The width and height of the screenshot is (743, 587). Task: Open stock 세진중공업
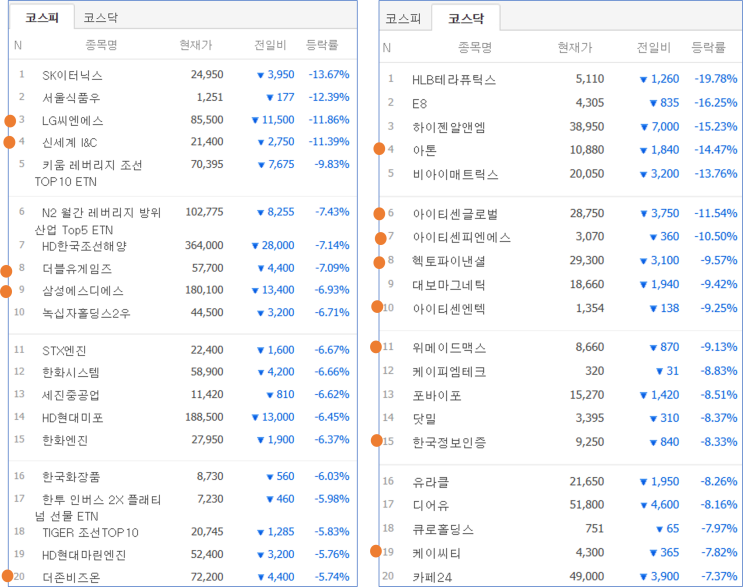tap(71, 395)
